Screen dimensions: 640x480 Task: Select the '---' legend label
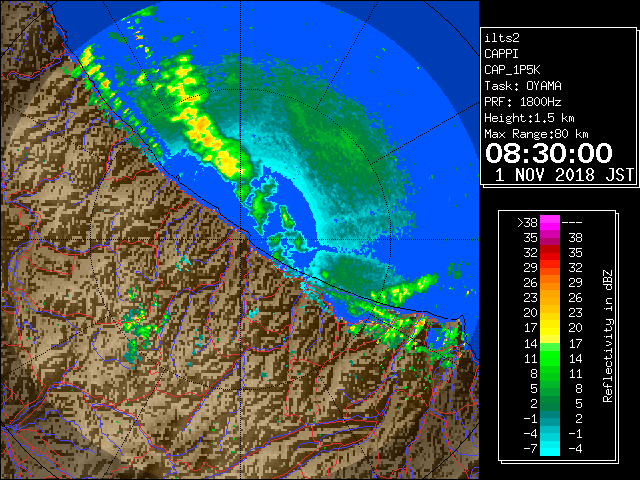572,223
